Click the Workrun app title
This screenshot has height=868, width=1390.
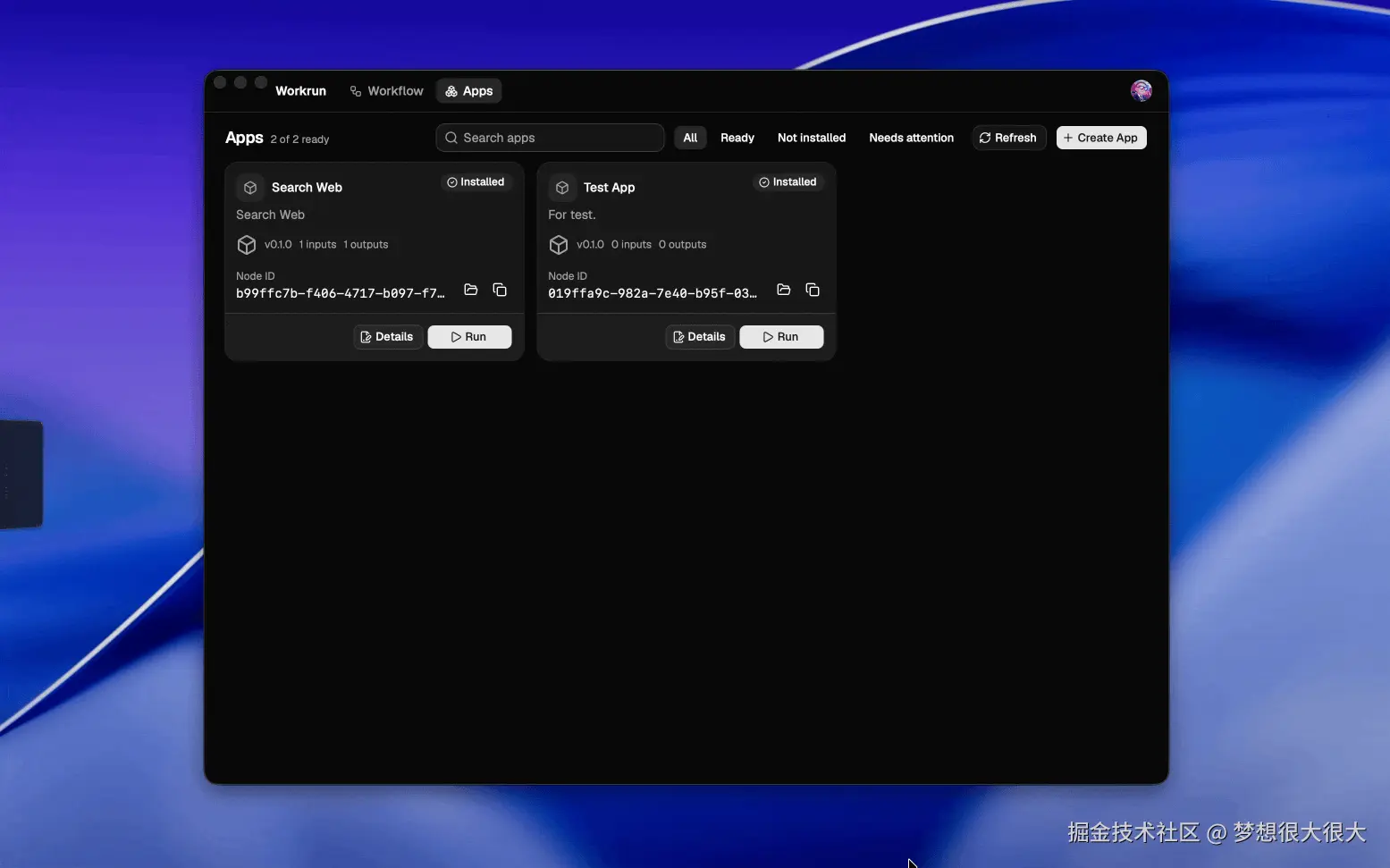click(x=300, y=91)
